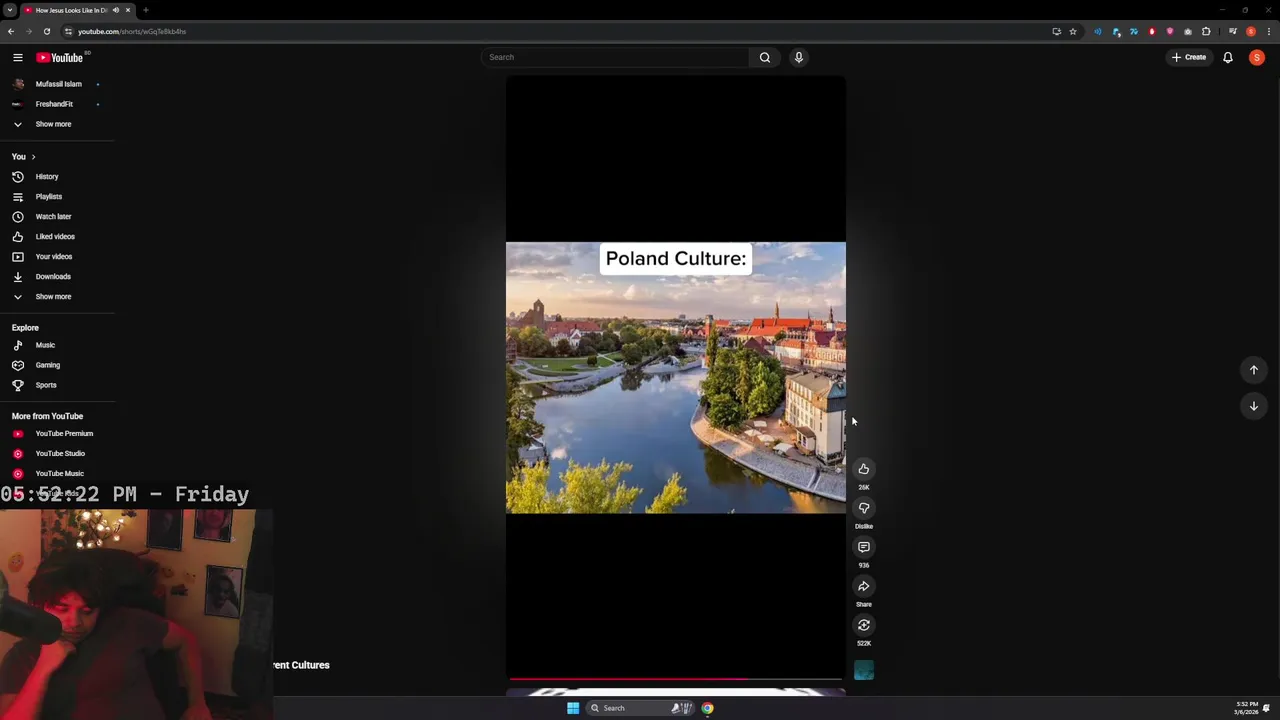This screenshot has width=1280, height=720.
Task: Open Chrome profile avatar
Action: pyautogui.click(x=1251, y=31)
